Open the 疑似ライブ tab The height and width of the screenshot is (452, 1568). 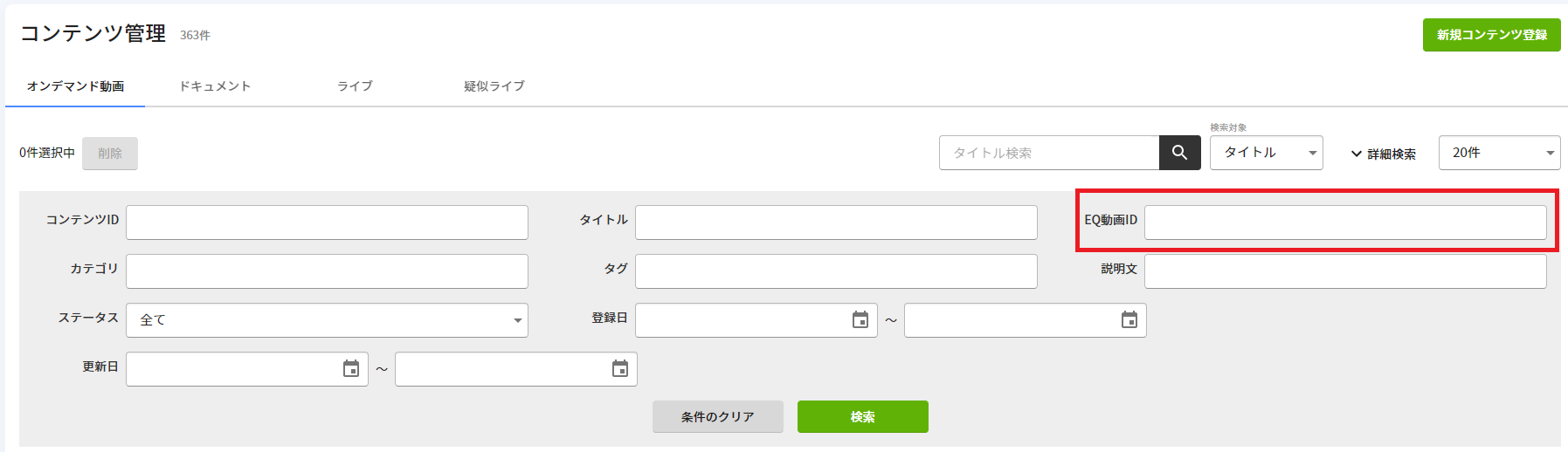tap(494, 86)
